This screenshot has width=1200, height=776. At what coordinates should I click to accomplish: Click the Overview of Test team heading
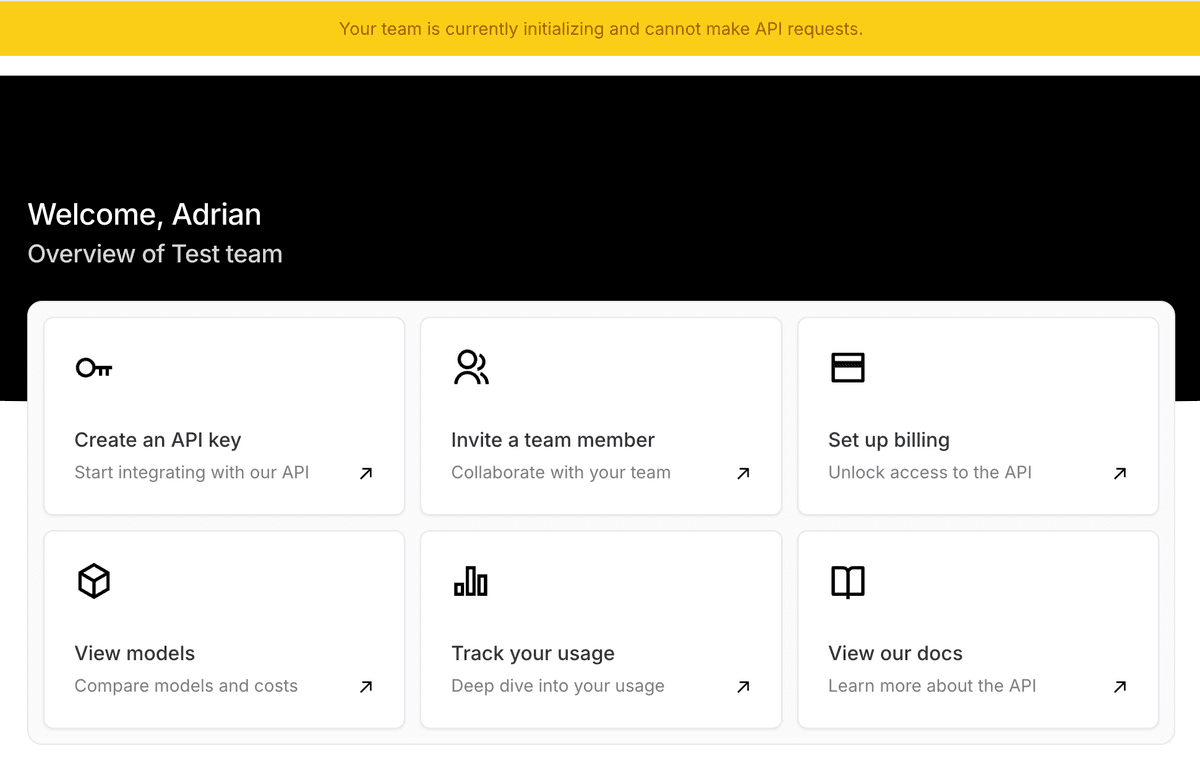(x=154, y=254)
